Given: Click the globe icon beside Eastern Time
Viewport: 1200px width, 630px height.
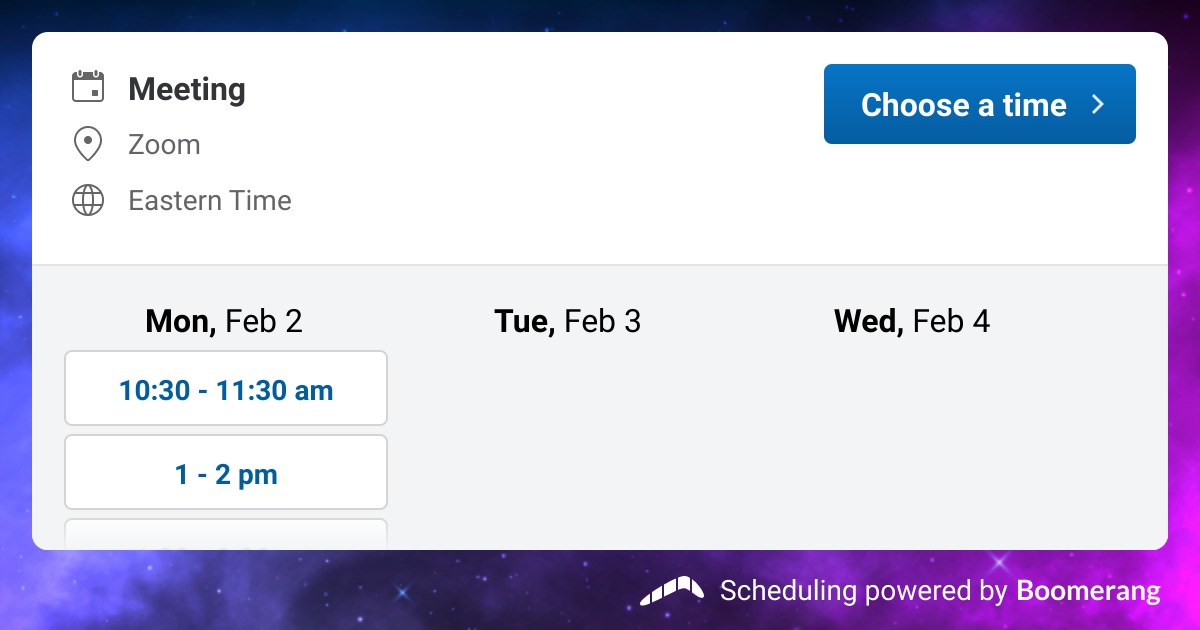Looking at the screenshot, I should [88, 200].
